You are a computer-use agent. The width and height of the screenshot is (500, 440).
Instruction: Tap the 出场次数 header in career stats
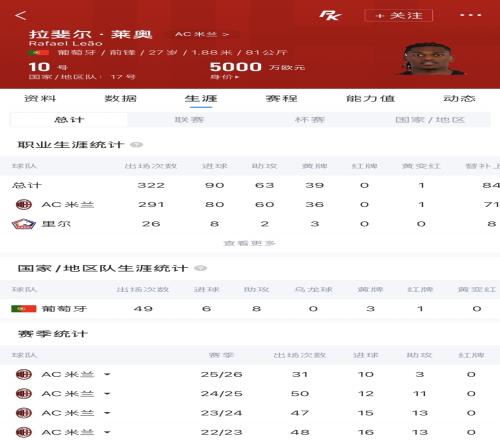coord(151,166)
